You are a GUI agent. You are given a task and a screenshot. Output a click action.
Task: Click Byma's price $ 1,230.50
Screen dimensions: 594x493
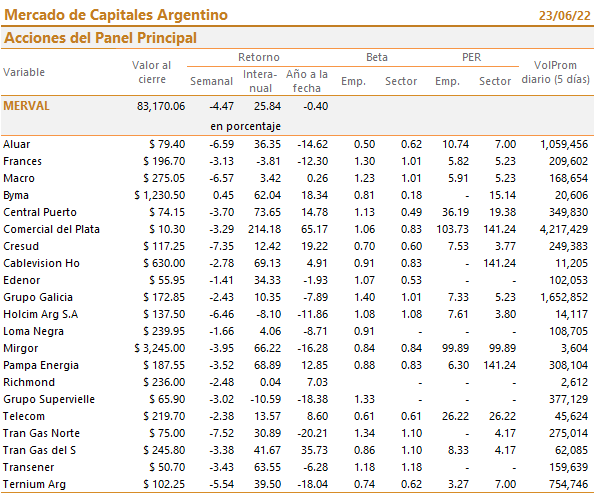point(159,195)
